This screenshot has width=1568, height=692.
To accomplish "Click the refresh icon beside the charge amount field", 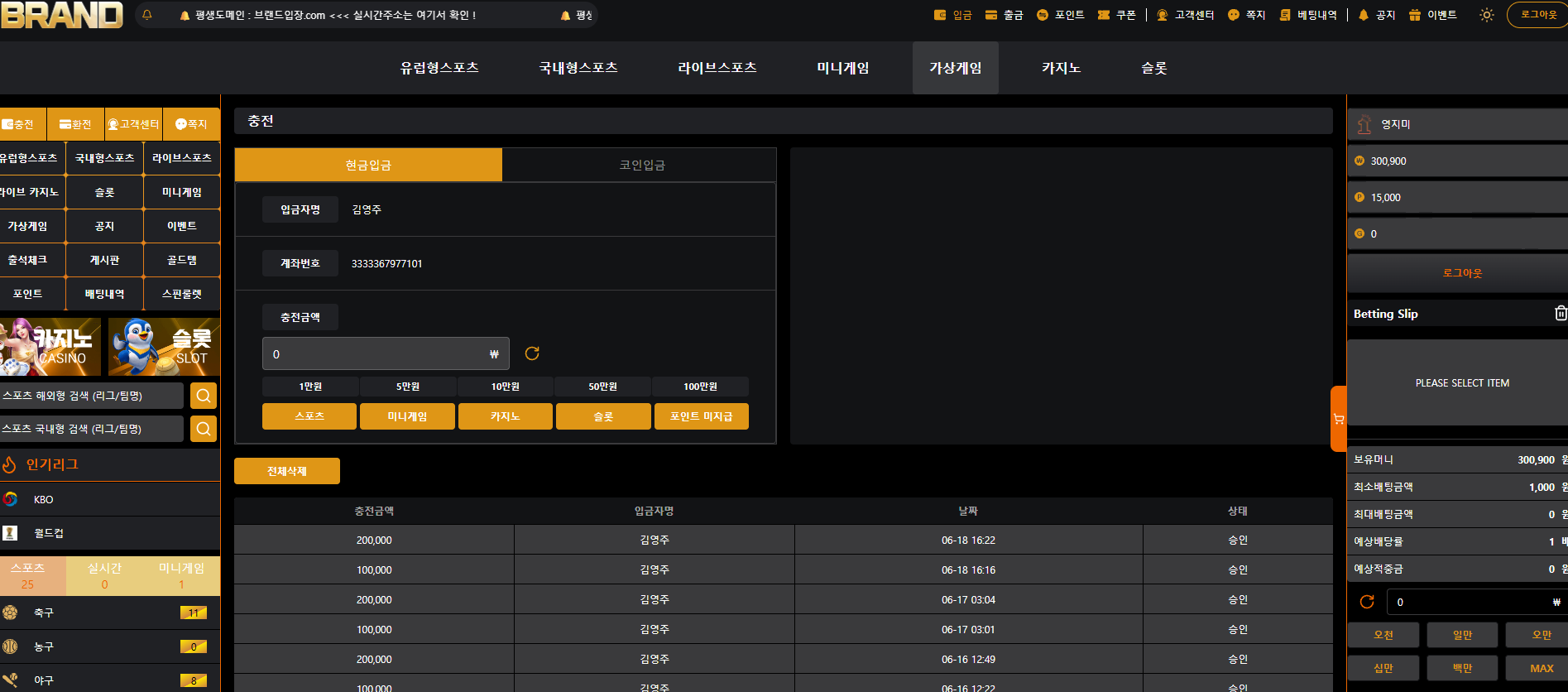I will click(x=532, y=353).
